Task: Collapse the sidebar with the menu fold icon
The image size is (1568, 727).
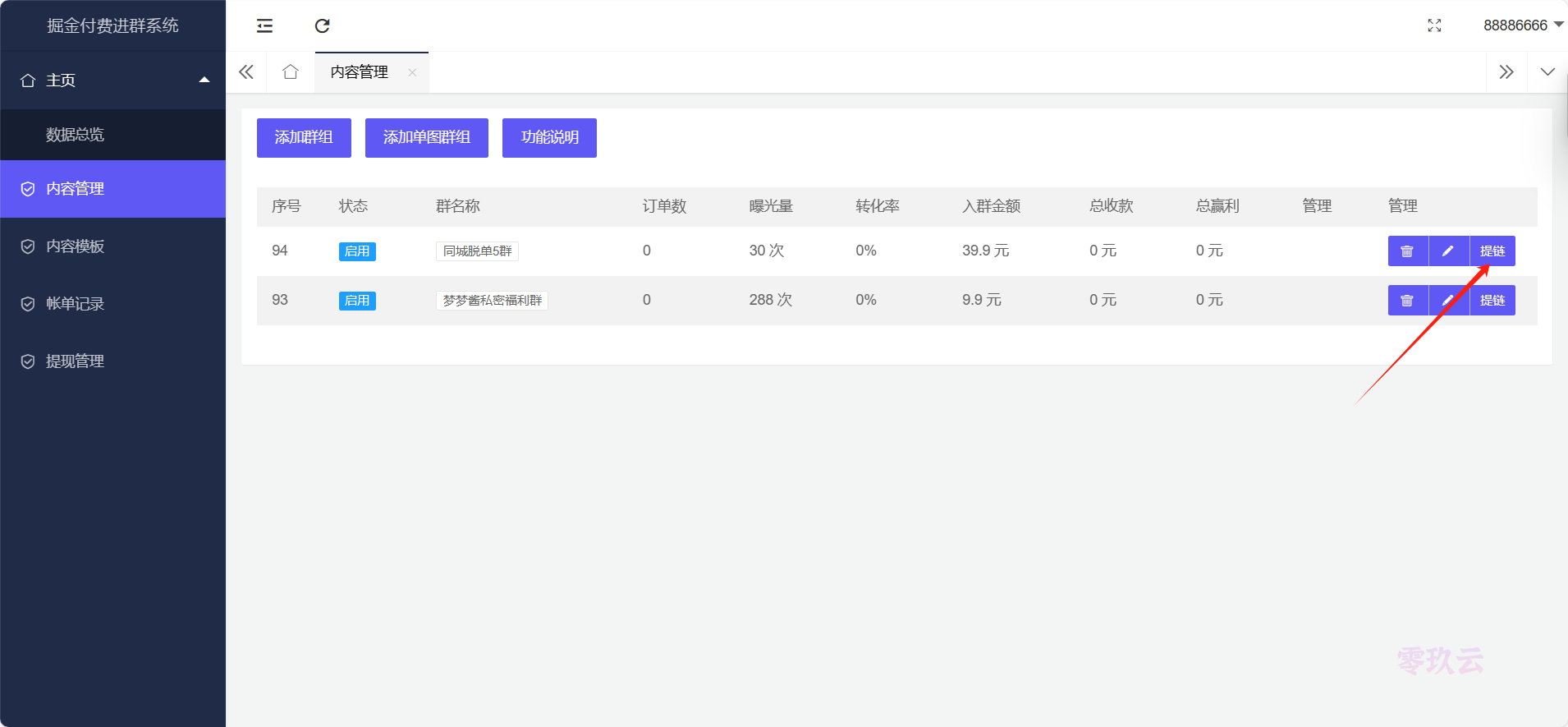Action: pyautogui.click(x=264, y=25)
